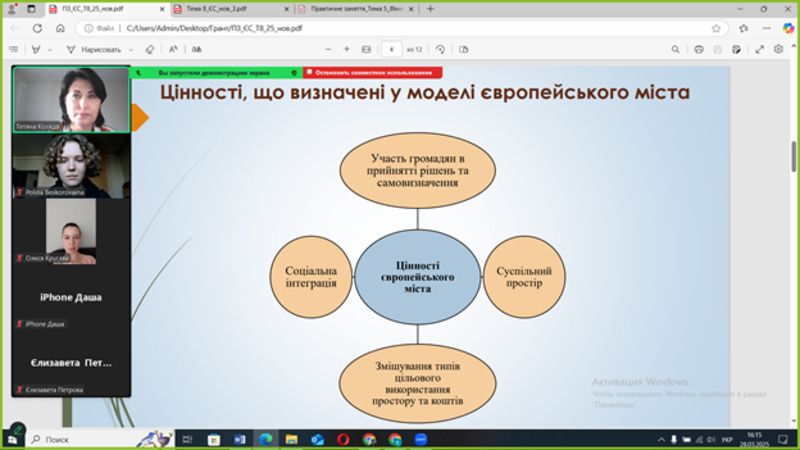
Task: Click the volume icon in system tray
Action: point(712,439)
